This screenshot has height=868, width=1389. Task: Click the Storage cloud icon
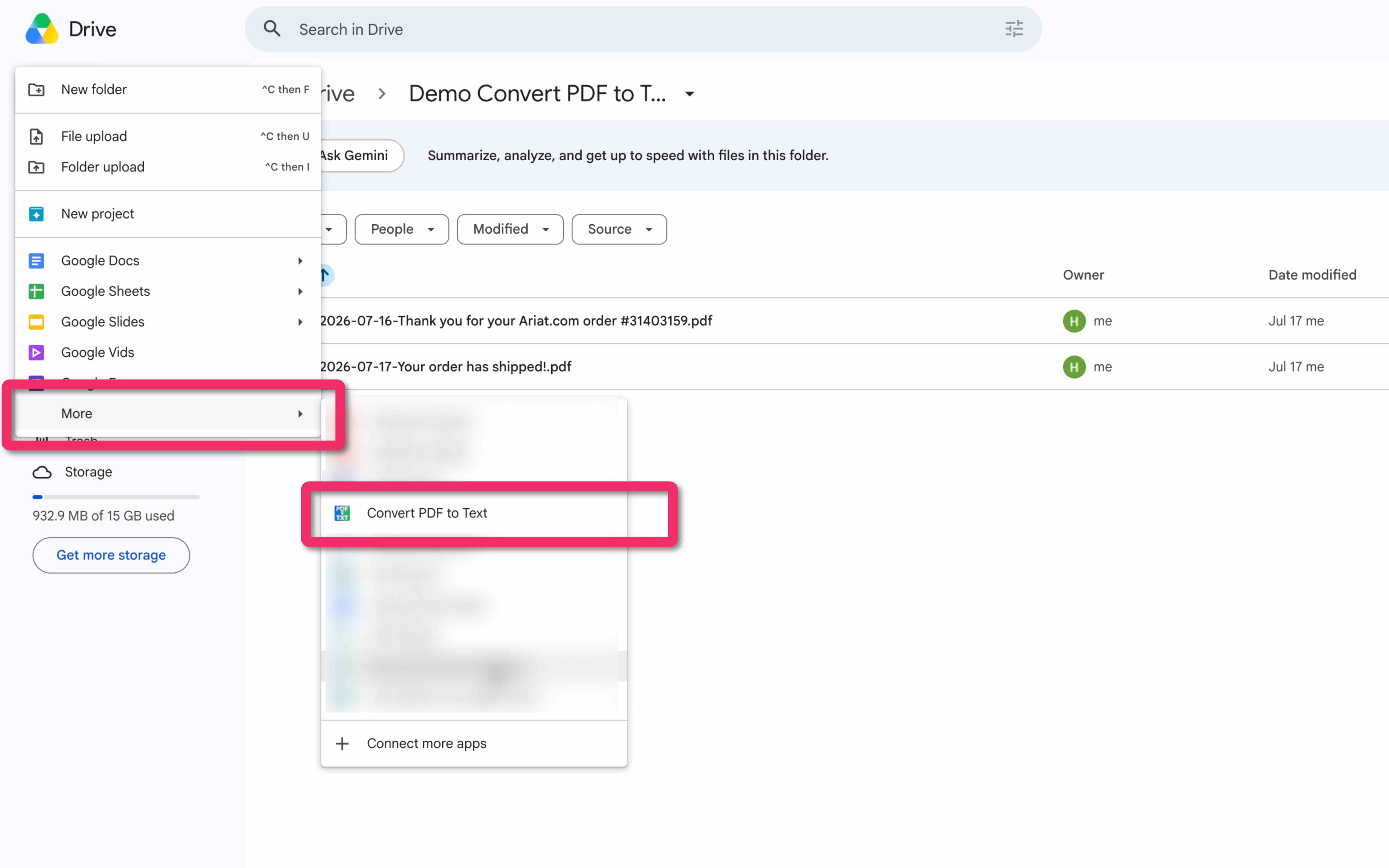pos(42,472)
